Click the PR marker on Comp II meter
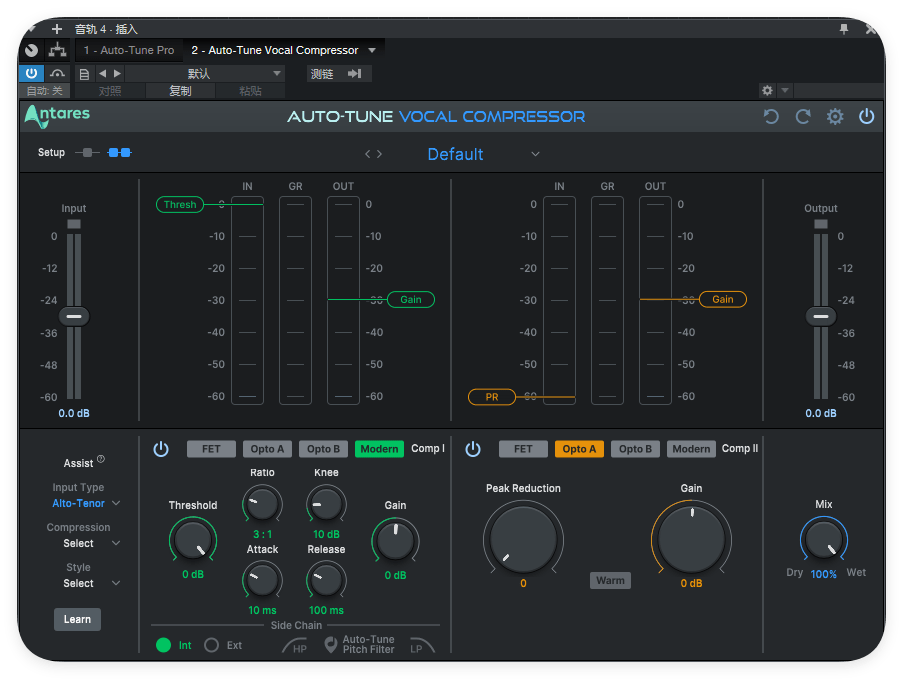 coord(492,397)
